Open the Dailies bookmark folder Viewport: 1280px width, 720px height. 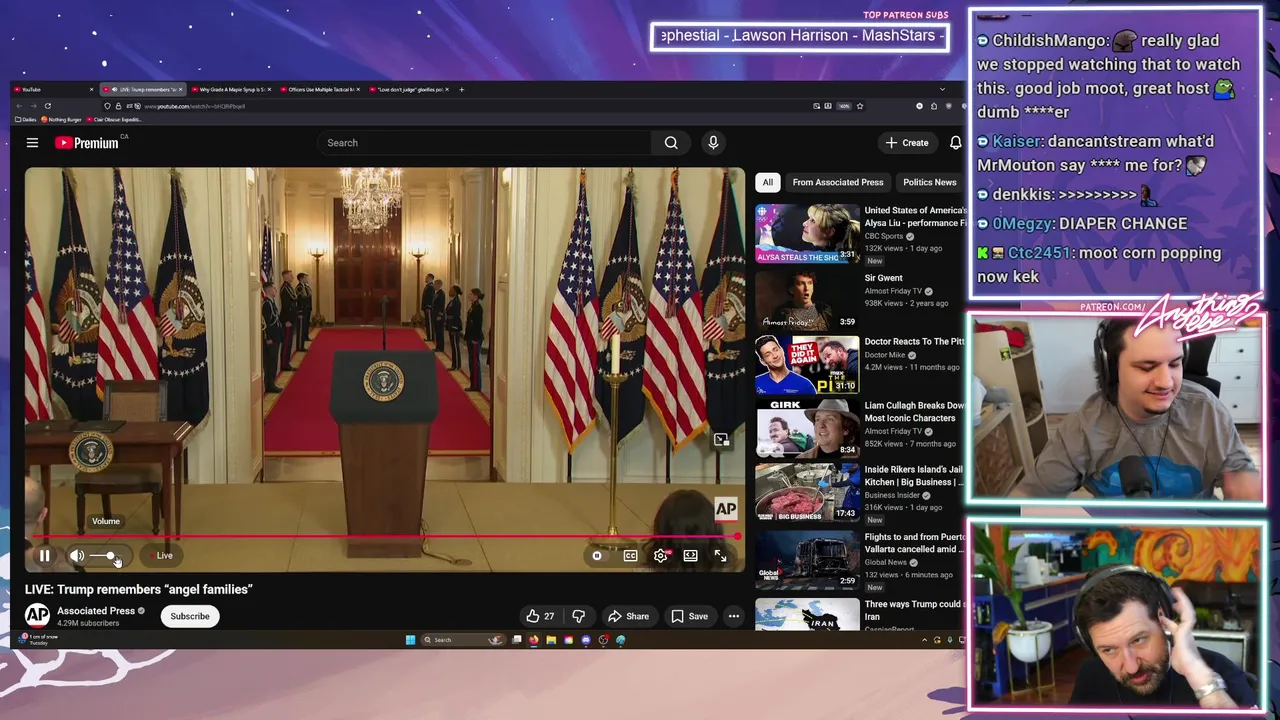[26, 120]
